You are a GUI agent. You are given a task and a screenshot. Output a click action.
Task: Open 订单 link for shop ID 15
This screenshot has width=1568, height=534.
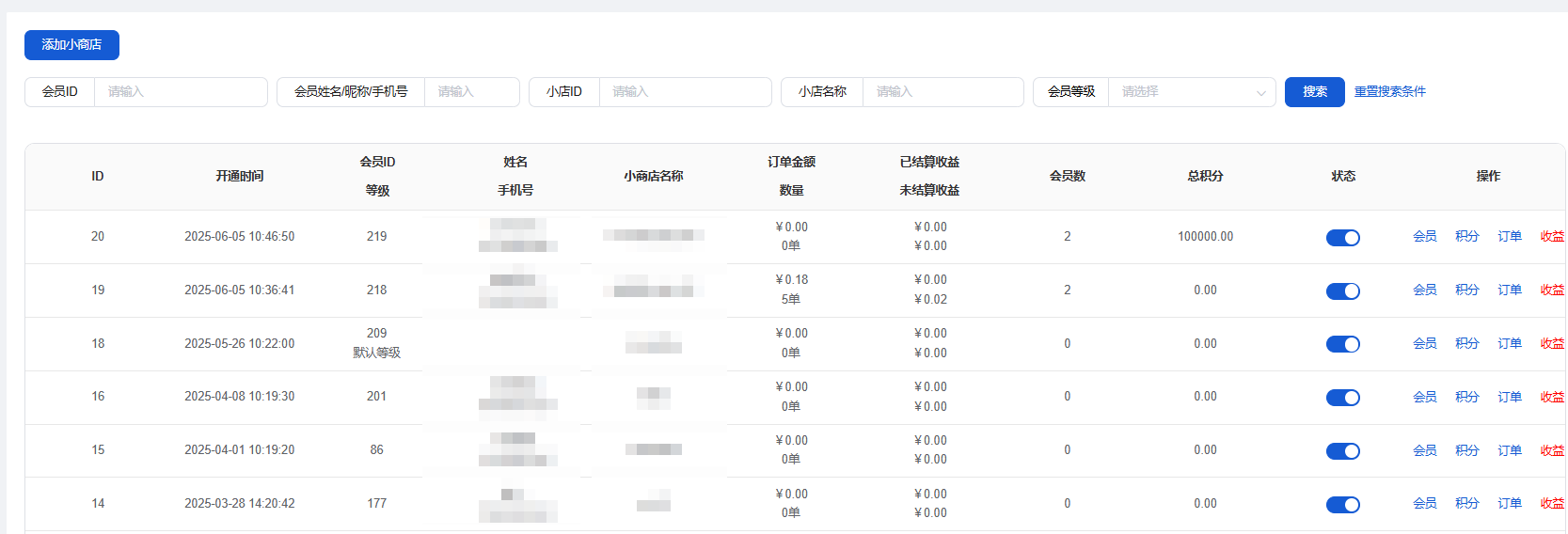click(x=1509, y=451)
